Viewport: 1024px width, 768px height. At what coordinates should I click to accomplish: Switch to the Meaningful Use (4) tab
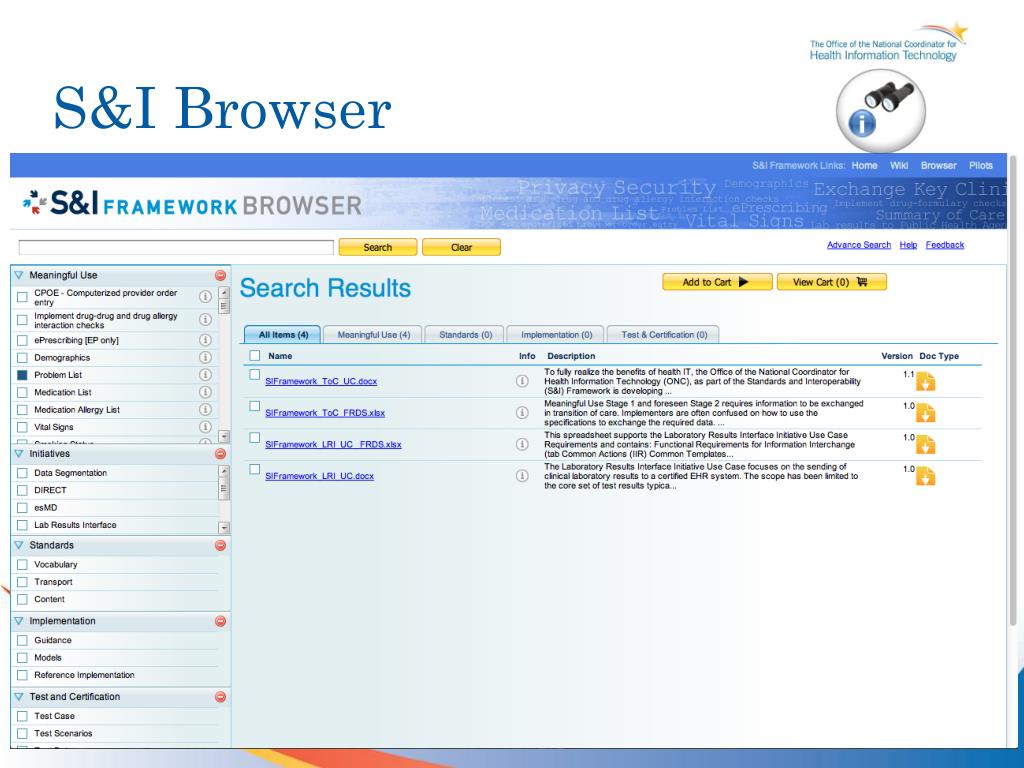374,334
